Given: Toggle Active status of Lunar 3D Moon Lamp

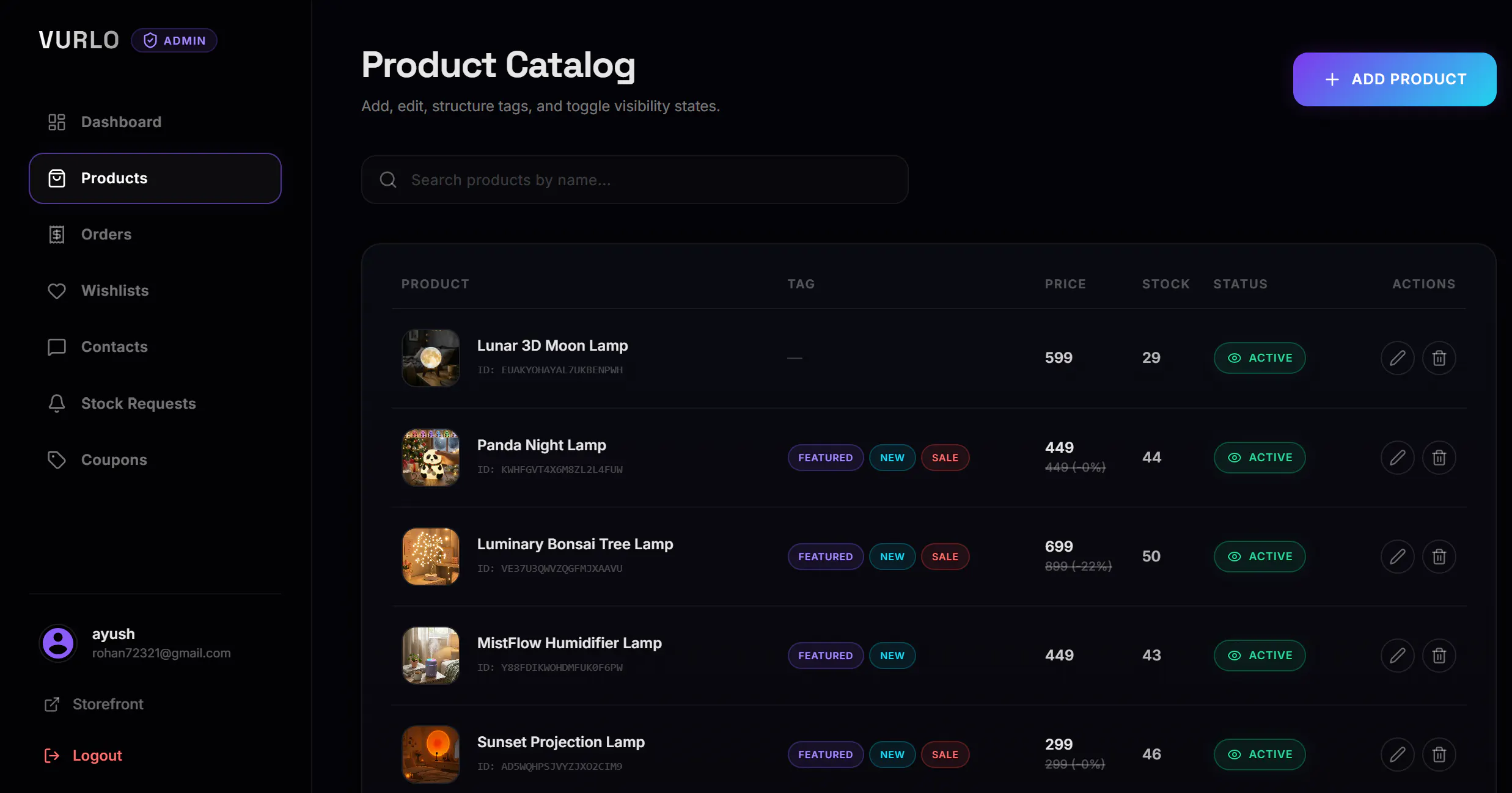Looking at the screenshot, I should (1259, 358).
